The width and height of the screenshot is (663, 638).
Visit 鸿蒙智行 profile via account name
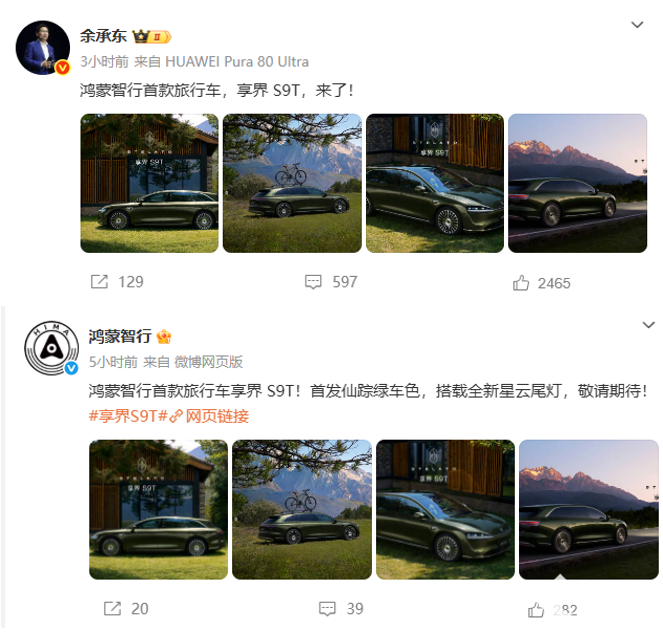[120, 337]
